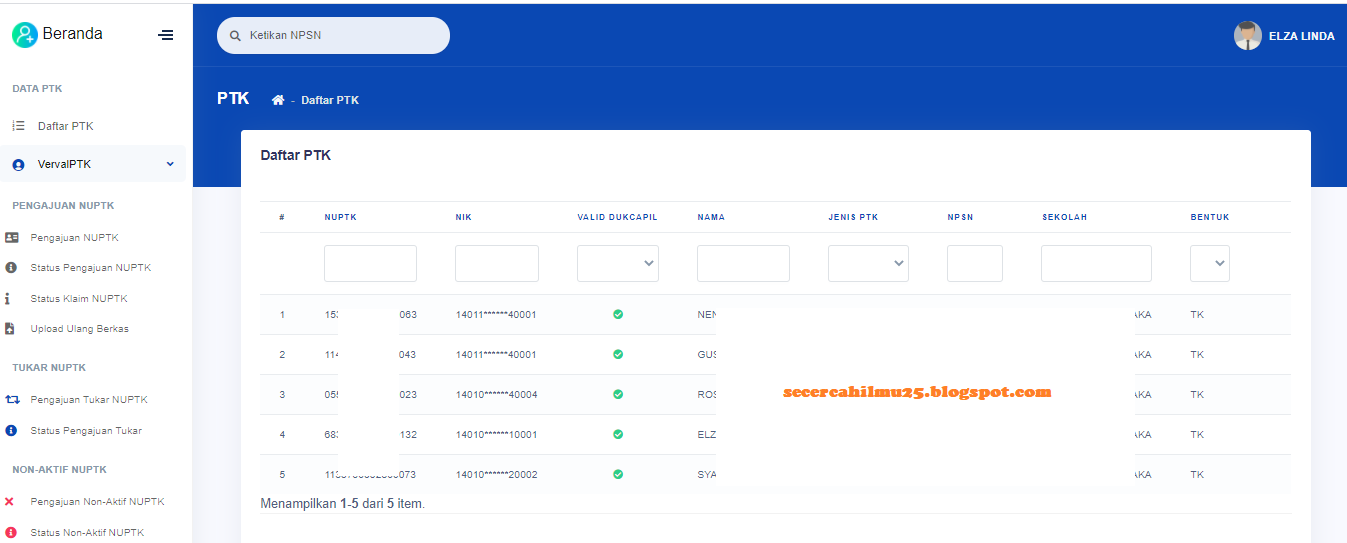Open the Jenis PTK filter dropdown
This screenshot has height=543, width=1347.
(x=868, y=263)
